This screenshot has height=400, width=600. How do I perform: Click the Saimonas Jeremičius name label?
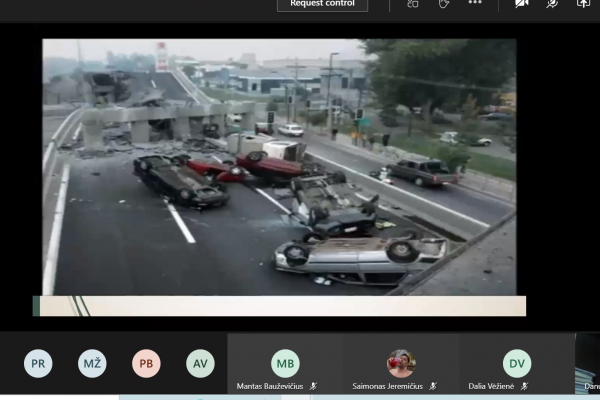pyautogui.click(x=388, y=386)
